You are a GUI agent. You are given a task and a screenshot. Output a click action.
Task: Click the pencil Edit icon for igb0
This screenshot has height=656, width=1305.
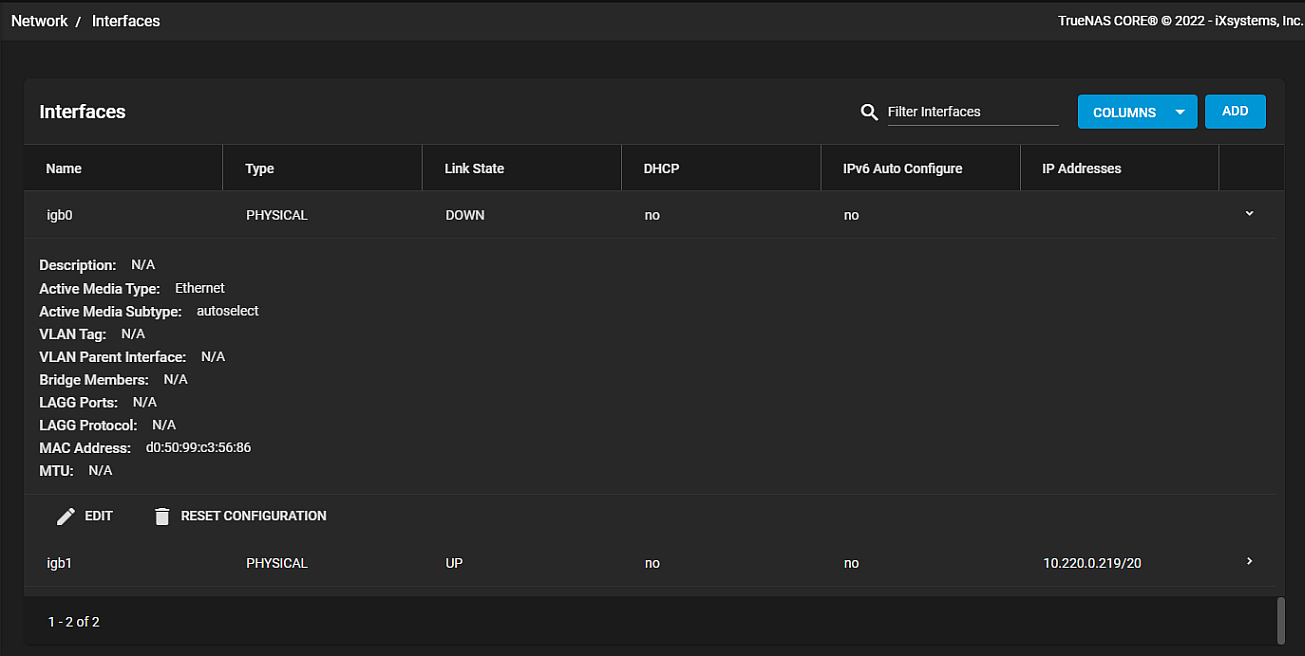(66, 516)
